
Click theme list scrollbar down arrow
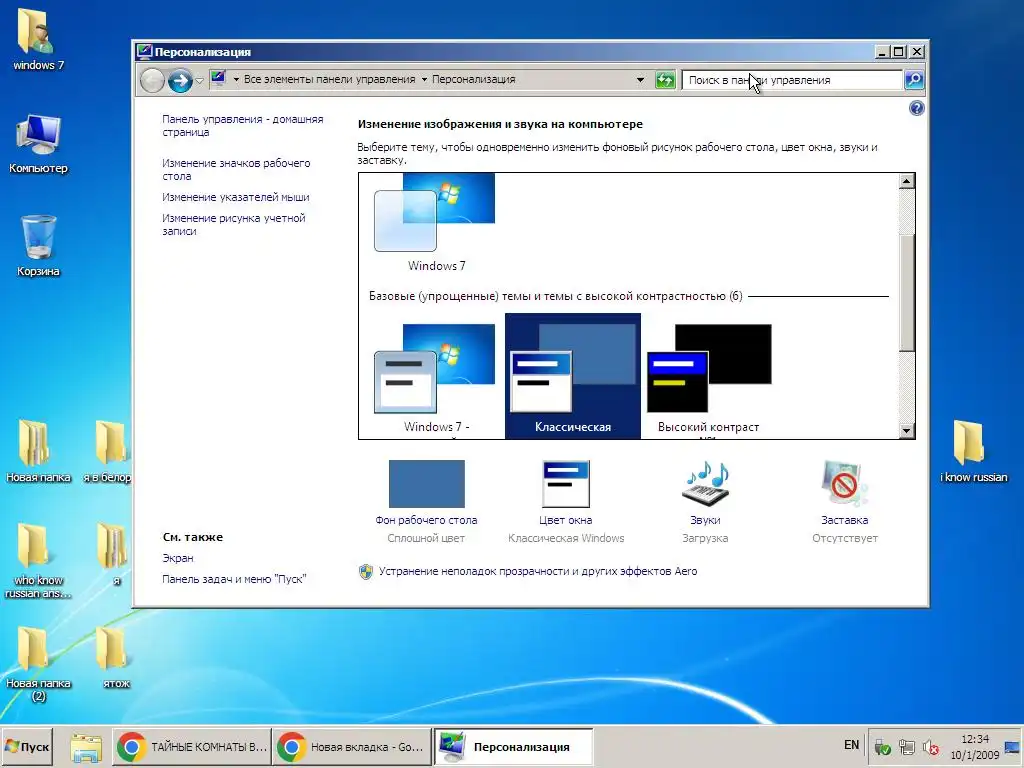pyautogui.click(x=906, y=430)
